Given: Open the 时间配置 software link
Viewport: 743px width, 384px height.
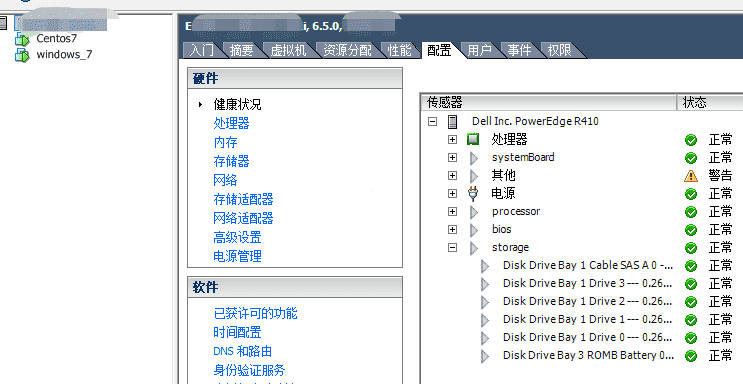Looking at the screenshot, I should click(237, 332).
